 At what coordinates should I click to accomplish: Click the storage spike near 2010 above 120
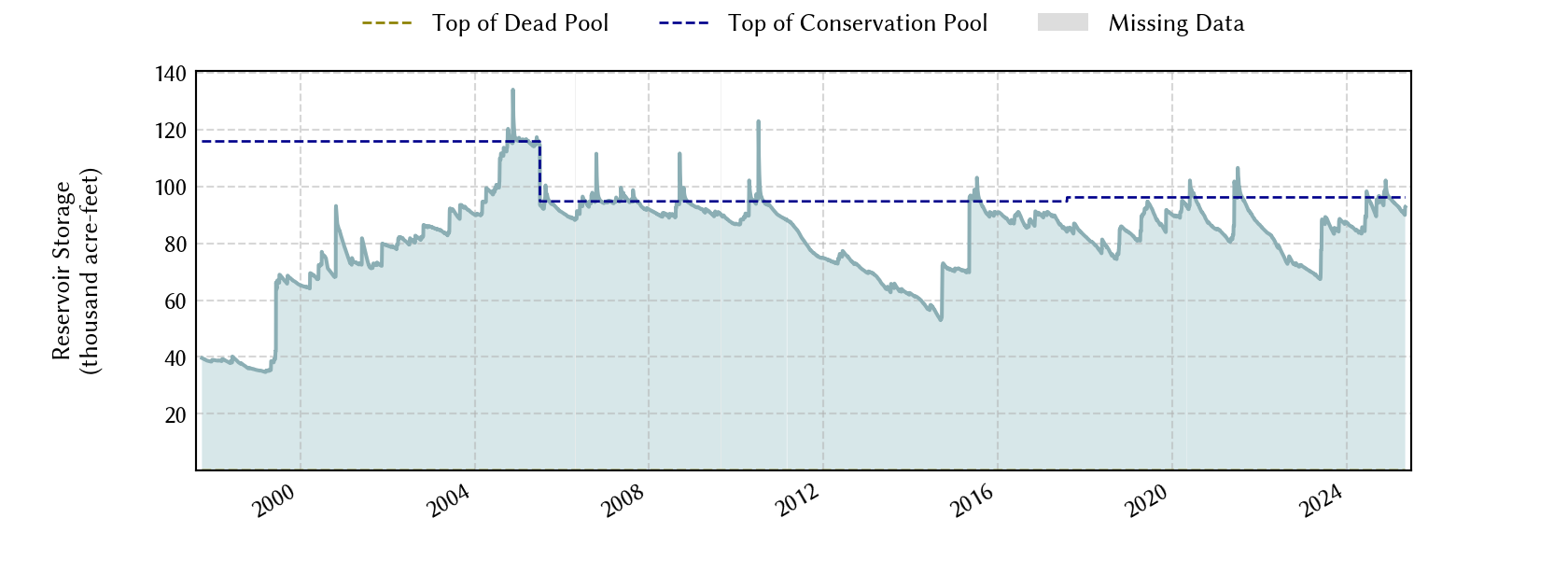[758, 121]
